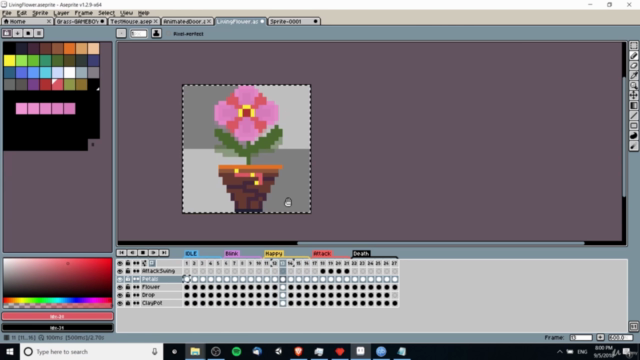Image resolution: width=640 pixels, height=360 pixels.
Task: Toggle continuous cels on AttackSwing layer
Action: pyautogui.click(x=136, y=271)
